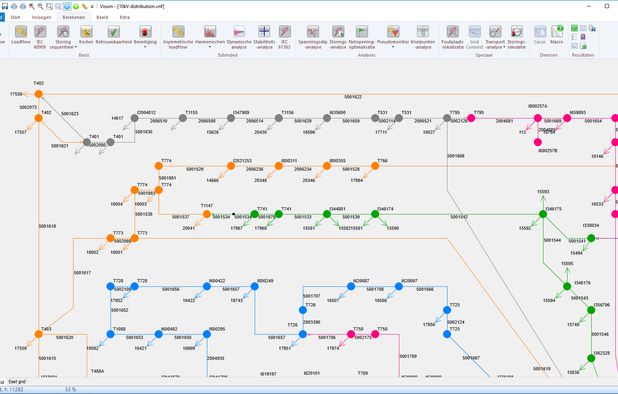Run Stabiliteits-analyse
This screenshot has height=394, width=618.
pyautogui.click(x=264, y=37)
